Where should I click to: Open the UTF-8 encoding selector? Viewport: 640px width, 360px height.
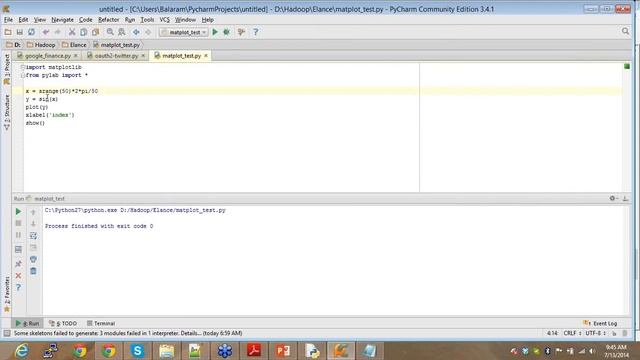point(596,333)
